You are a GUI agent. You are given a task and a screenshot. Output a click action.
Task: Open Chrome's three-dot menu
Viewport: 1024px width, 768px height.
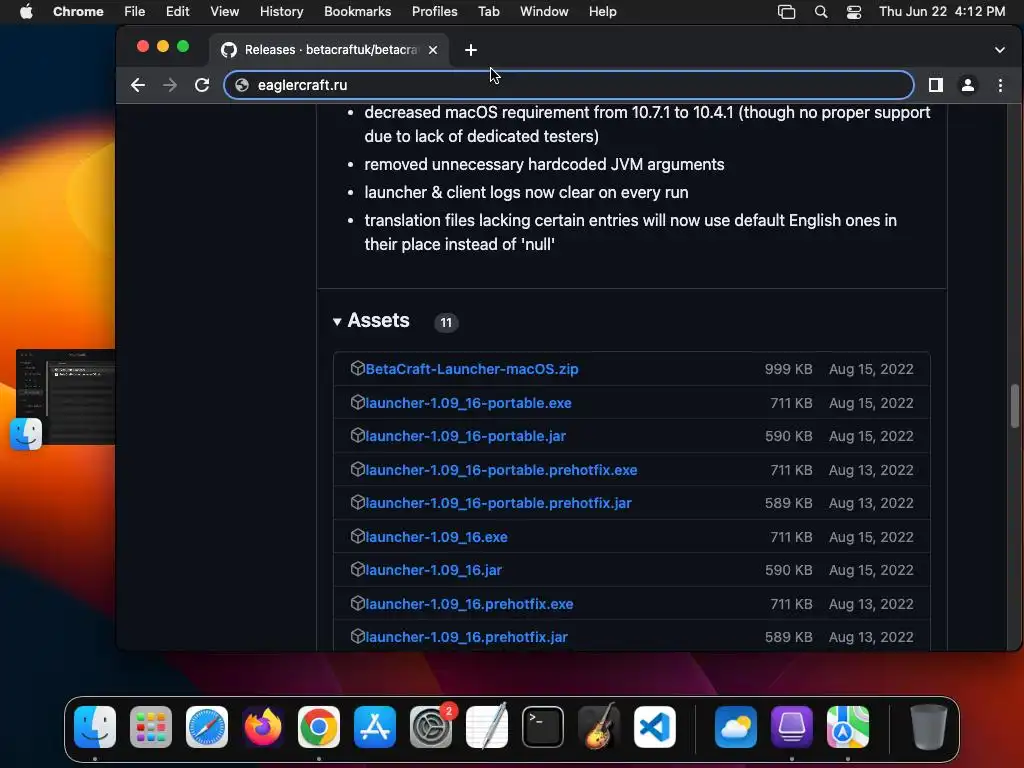coord(1000,85)
